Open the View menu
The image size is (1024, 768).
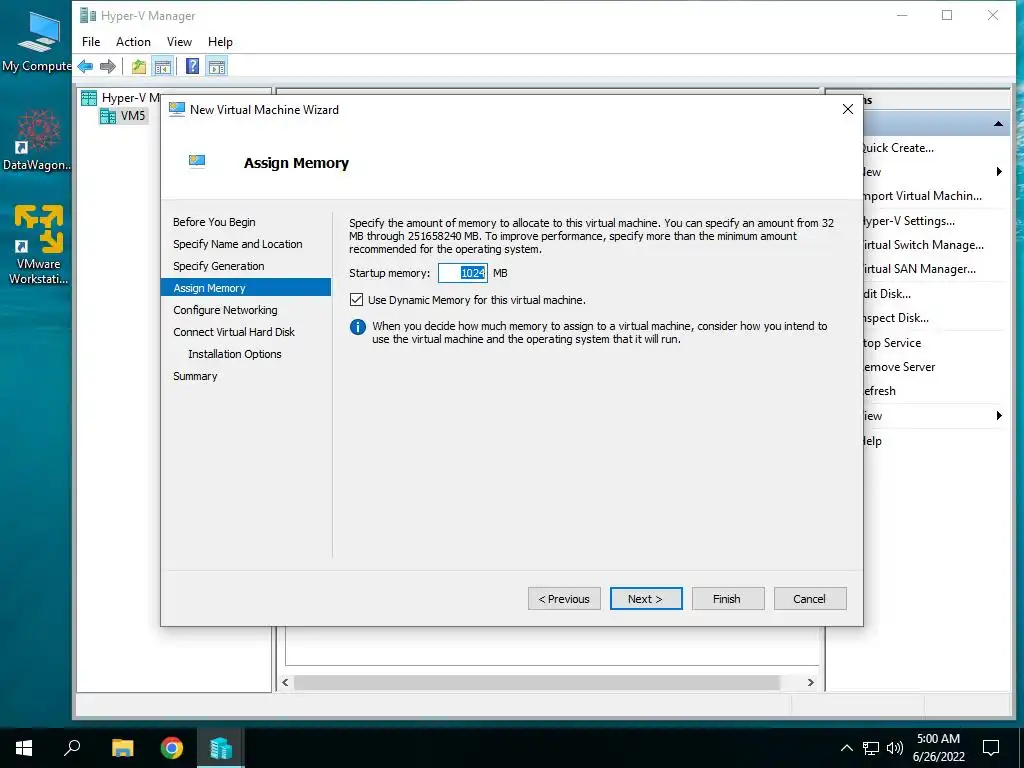[x=179, y=42]
